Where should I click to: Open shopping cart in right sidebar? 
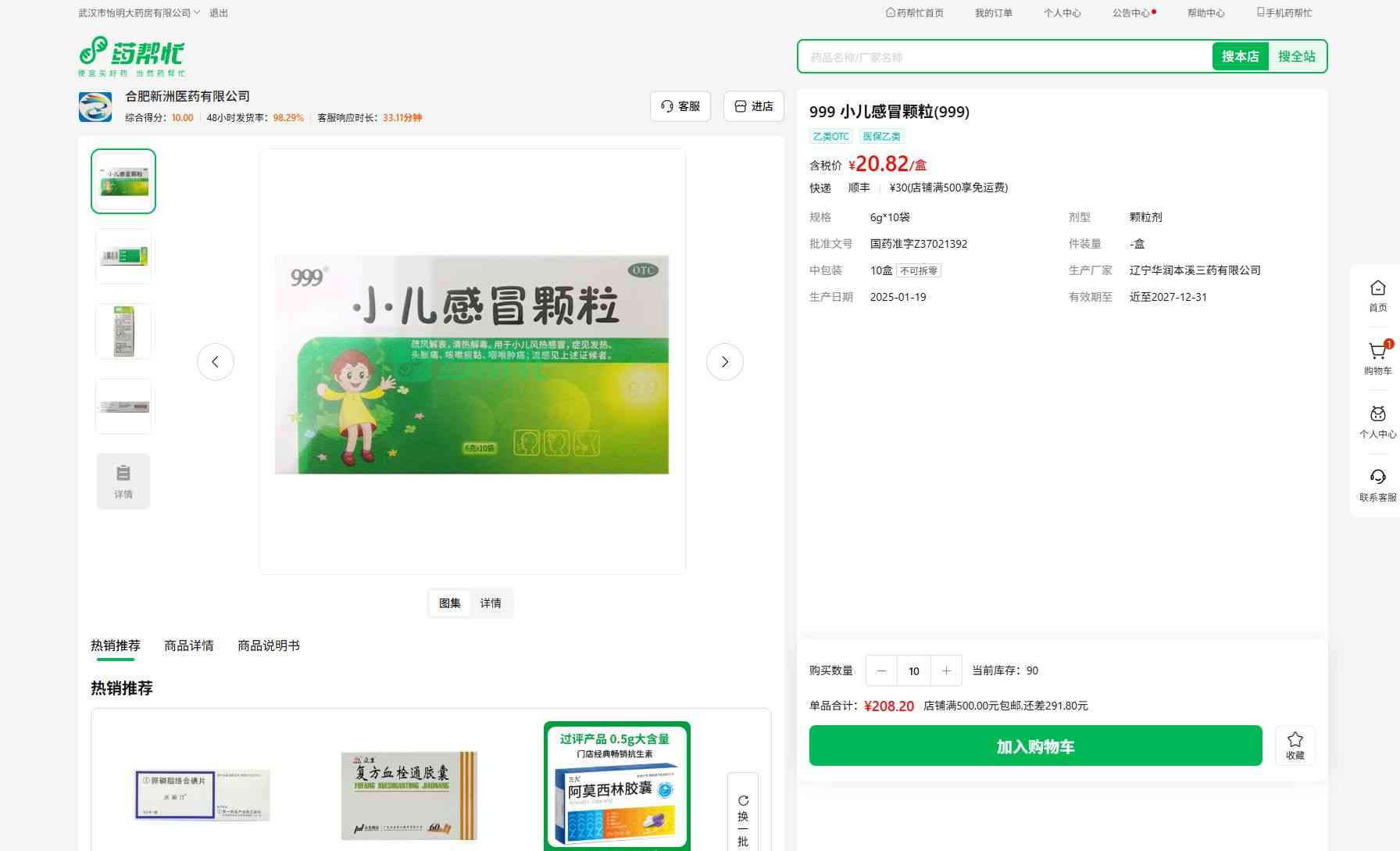(1377, 358)
